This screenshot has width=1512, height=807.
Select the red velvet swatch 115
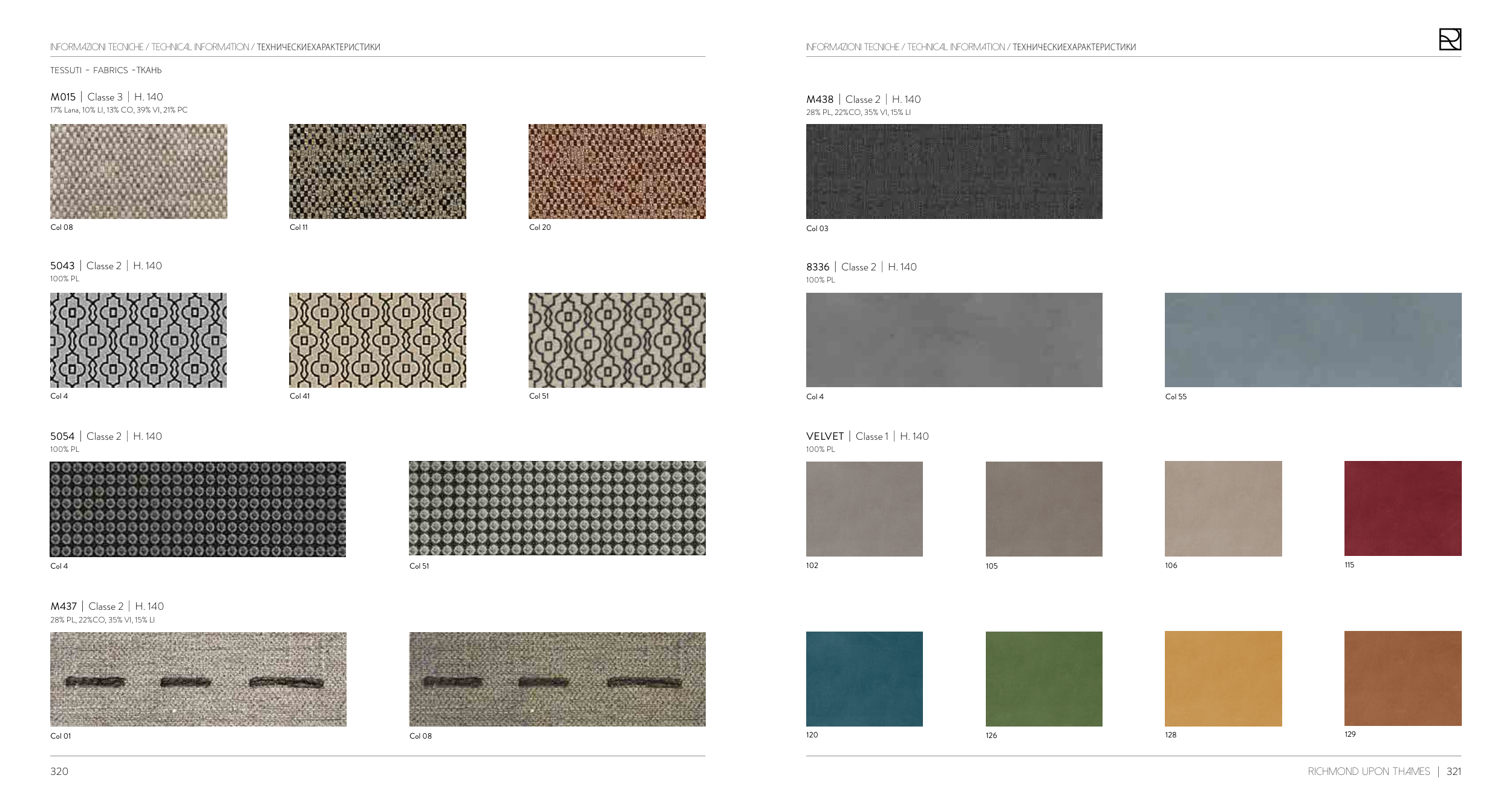(x=1403, y=508)
